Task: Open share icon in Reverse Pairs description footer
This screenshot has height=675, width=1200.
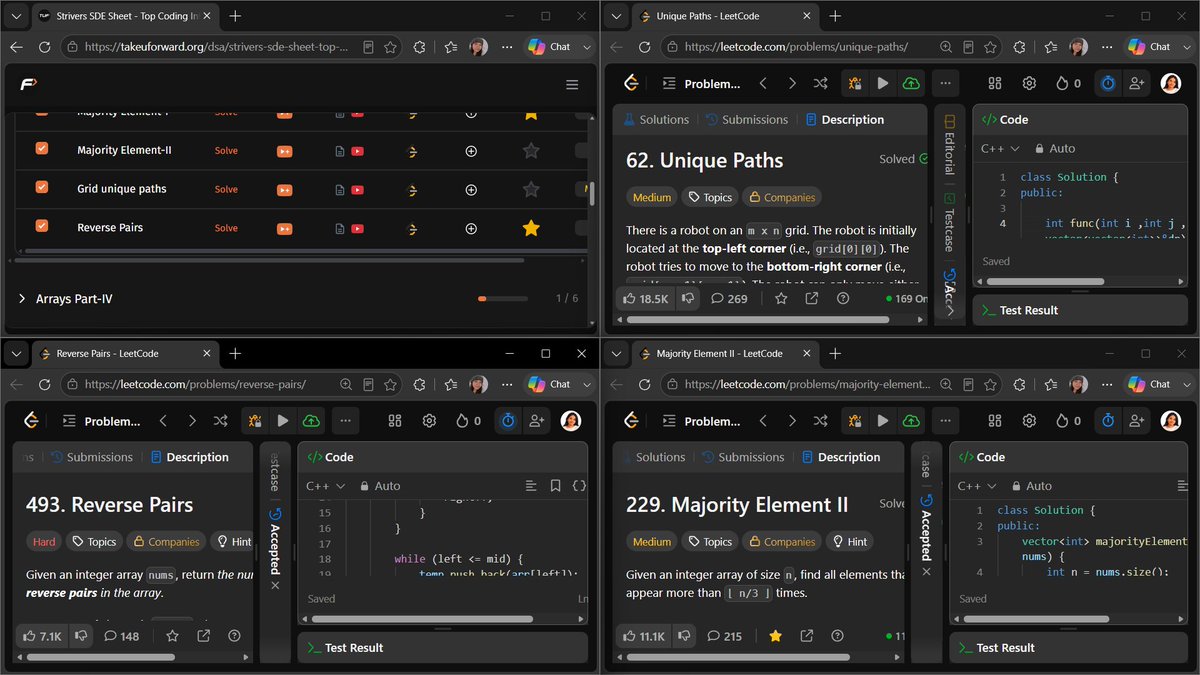Action: point(203,636)
